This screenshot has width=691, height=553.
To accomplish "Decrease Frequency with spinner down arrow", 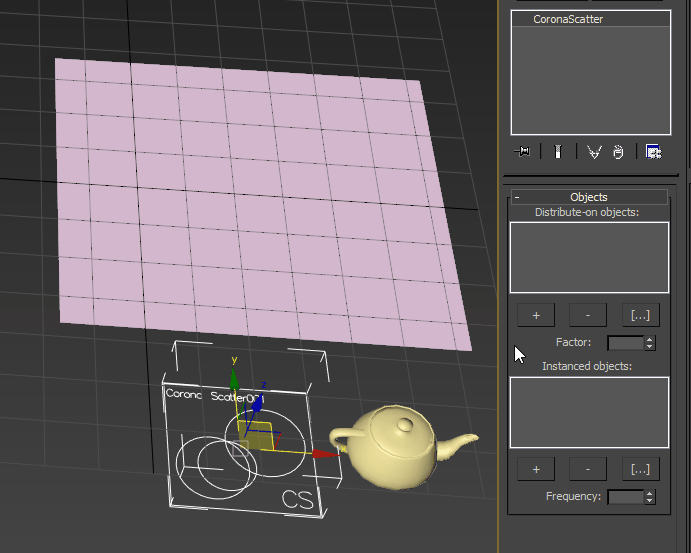I will tap(650, 501).
